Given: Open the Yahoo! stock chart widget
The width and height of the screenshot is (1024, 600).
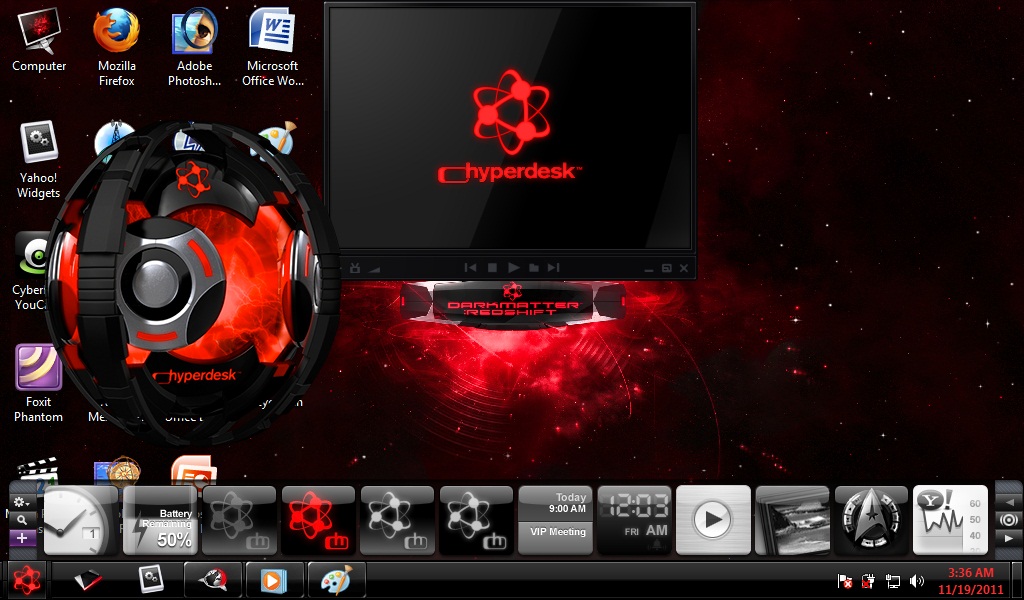Looking at the screenshot, I should point(950,520).
